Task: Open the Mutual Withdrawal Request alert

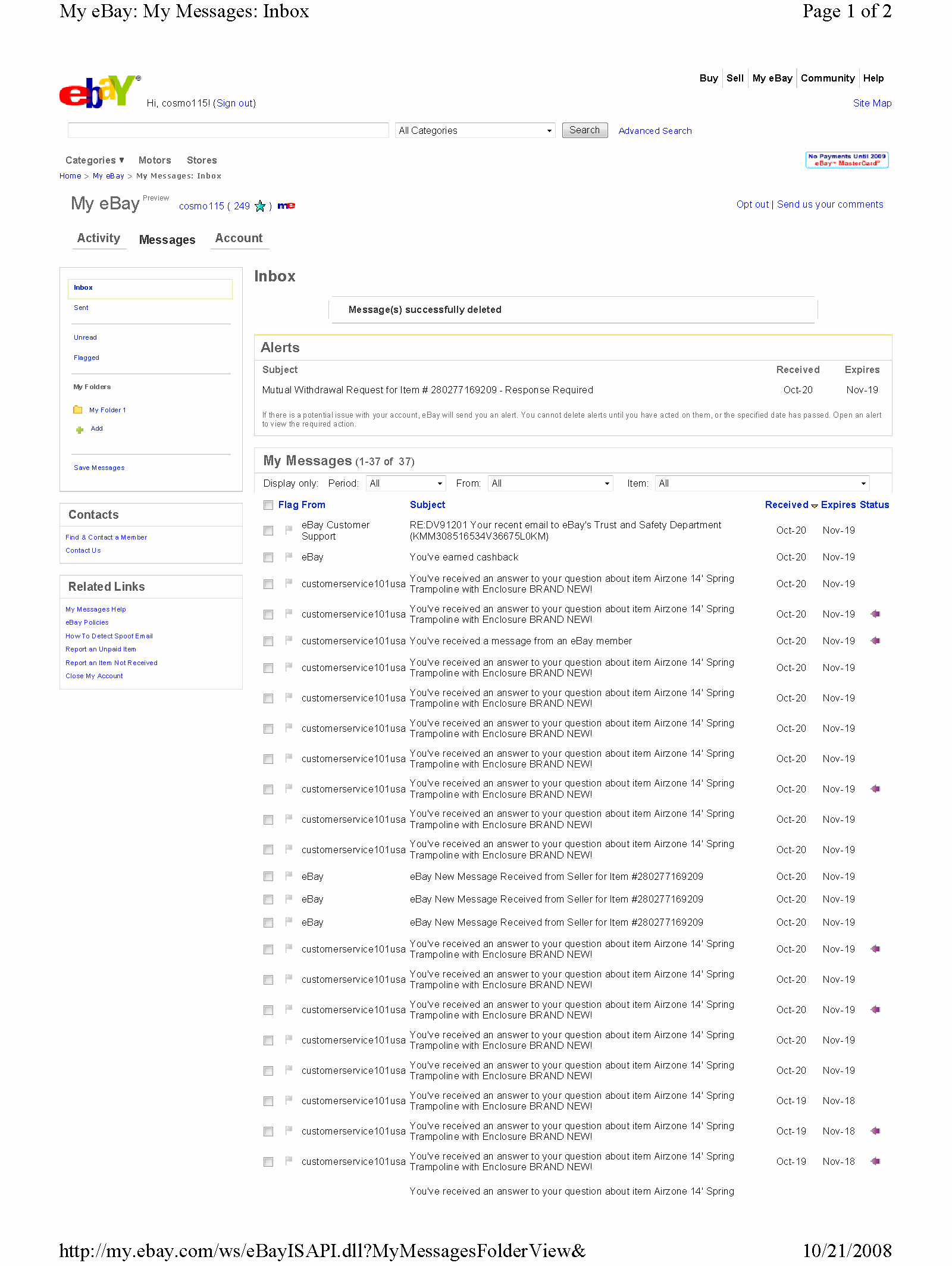Action: tap(428, 390)
